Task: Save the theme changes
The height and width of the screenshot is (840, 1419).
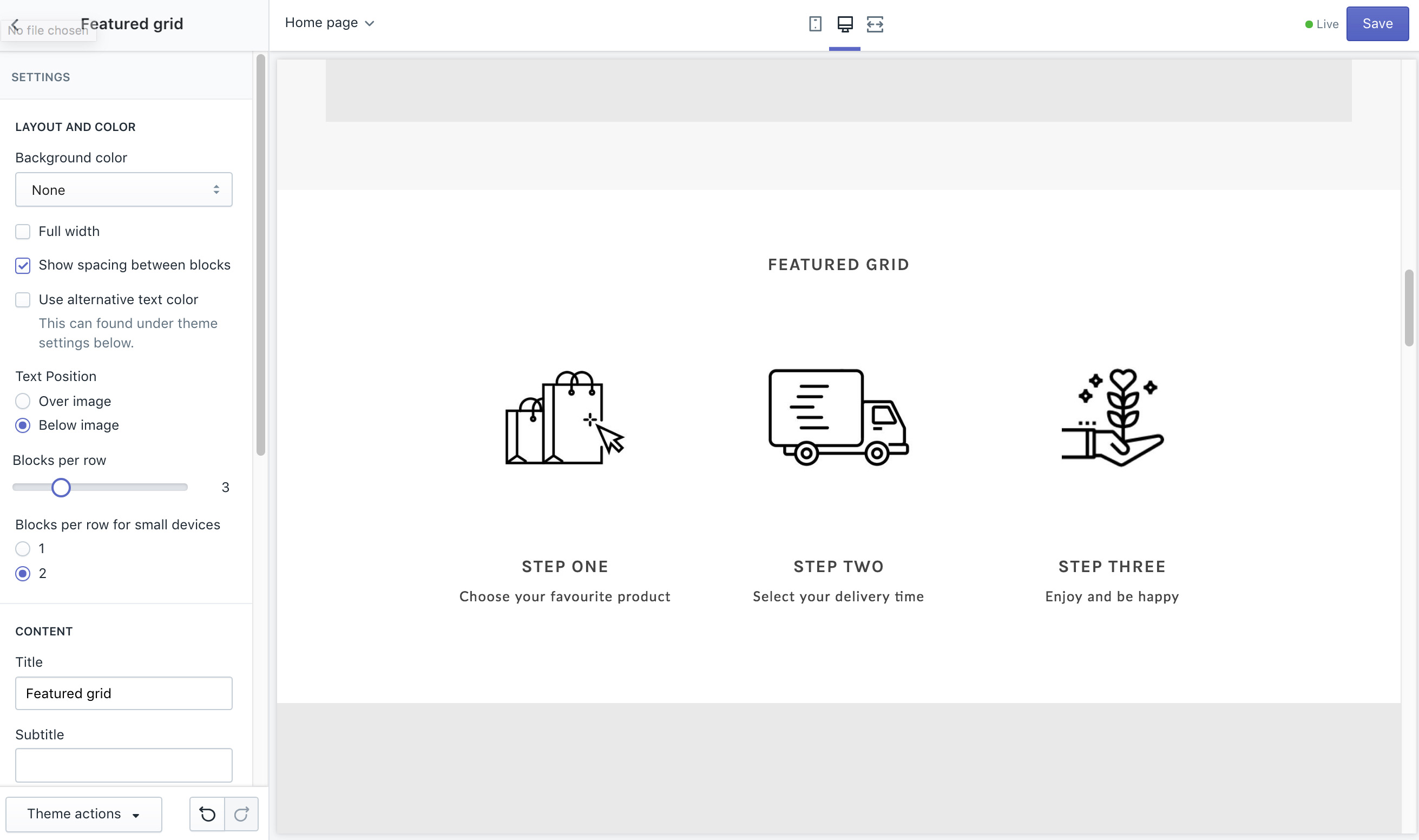Action: [1377, 24]
